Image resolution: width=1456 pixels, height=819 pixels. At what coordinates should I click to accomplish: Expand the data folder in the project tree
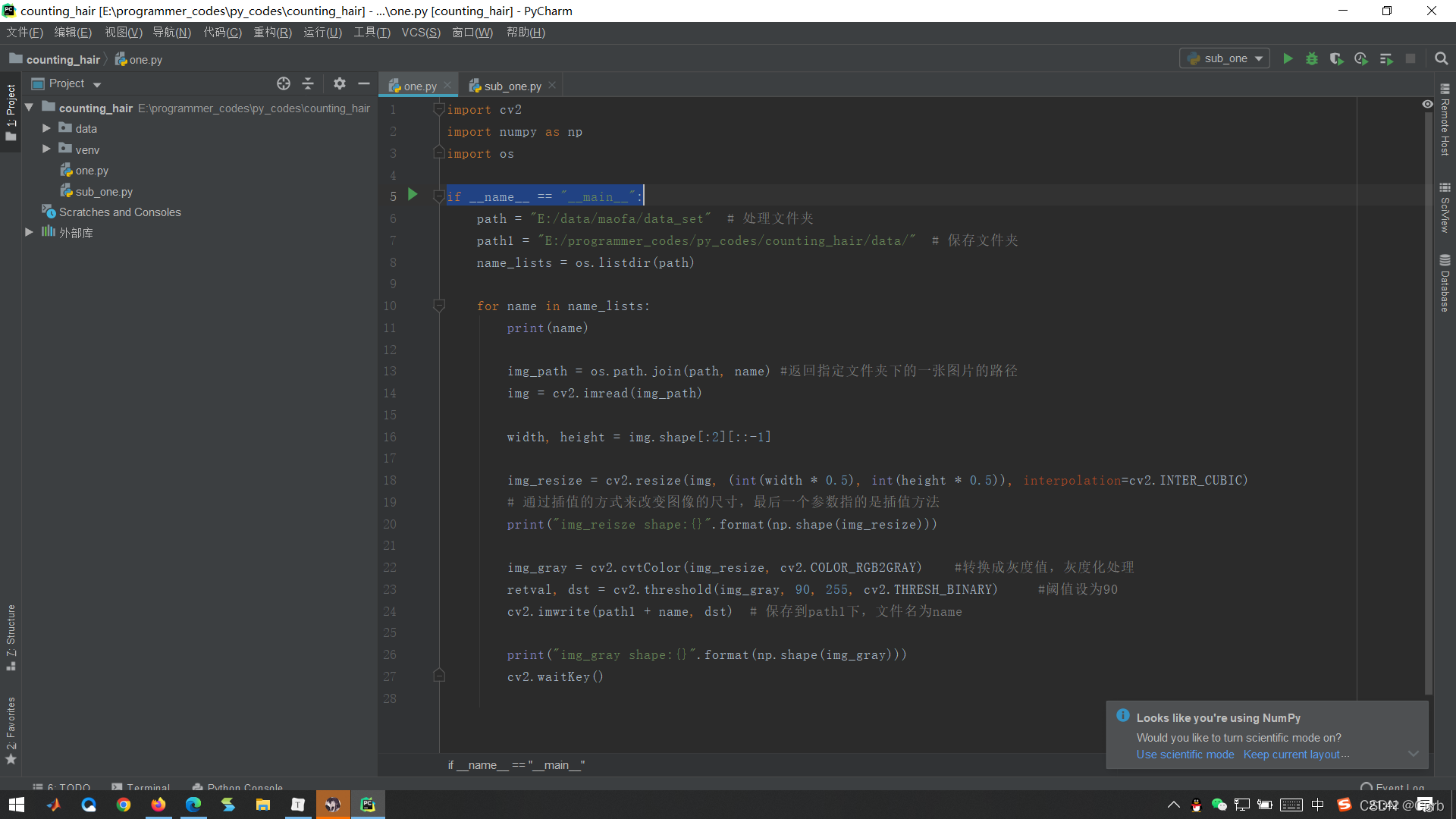tap(46, 128)
